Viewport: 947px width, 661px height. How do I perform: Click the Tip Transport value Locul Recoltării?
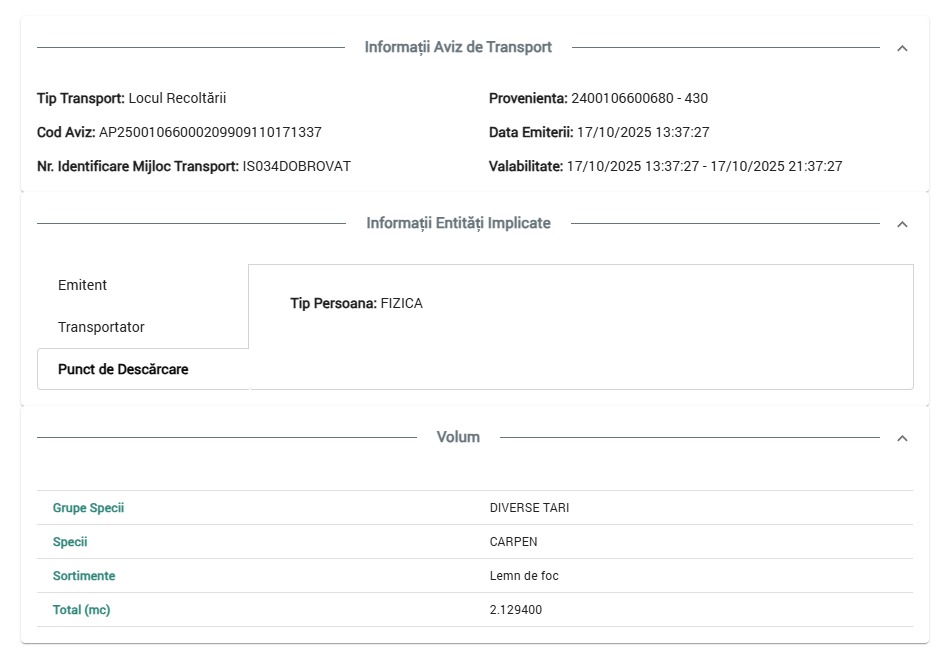point(178,98)
